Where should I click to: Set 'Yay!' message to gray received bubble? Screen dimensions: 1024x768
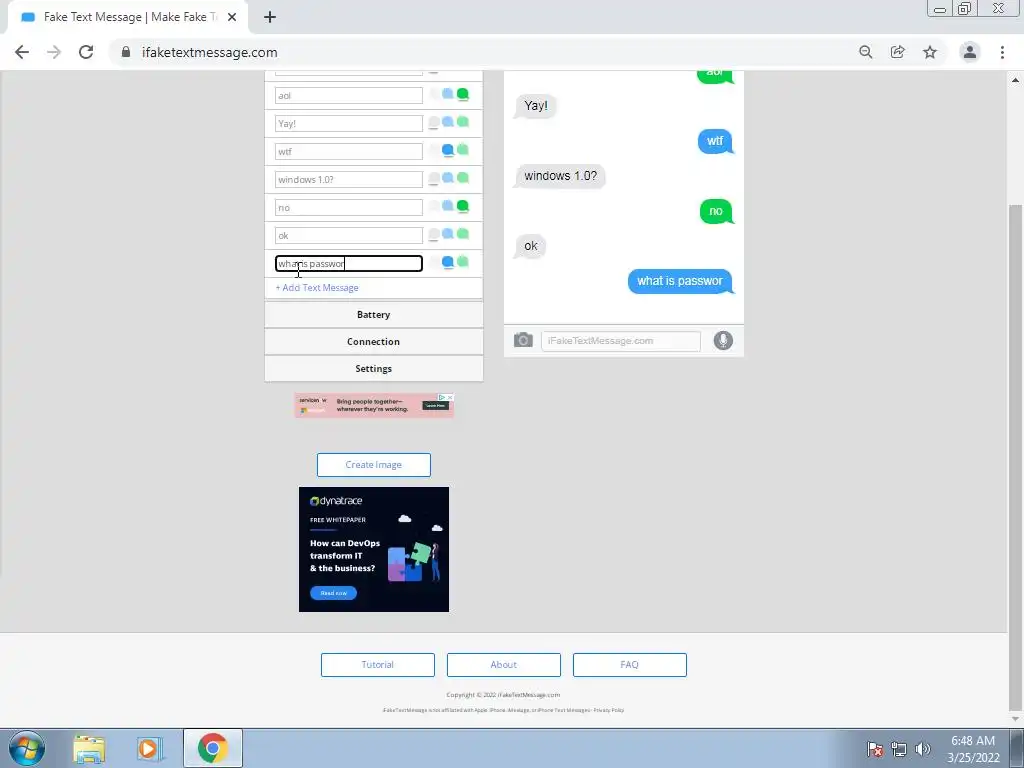coord(434,123)
